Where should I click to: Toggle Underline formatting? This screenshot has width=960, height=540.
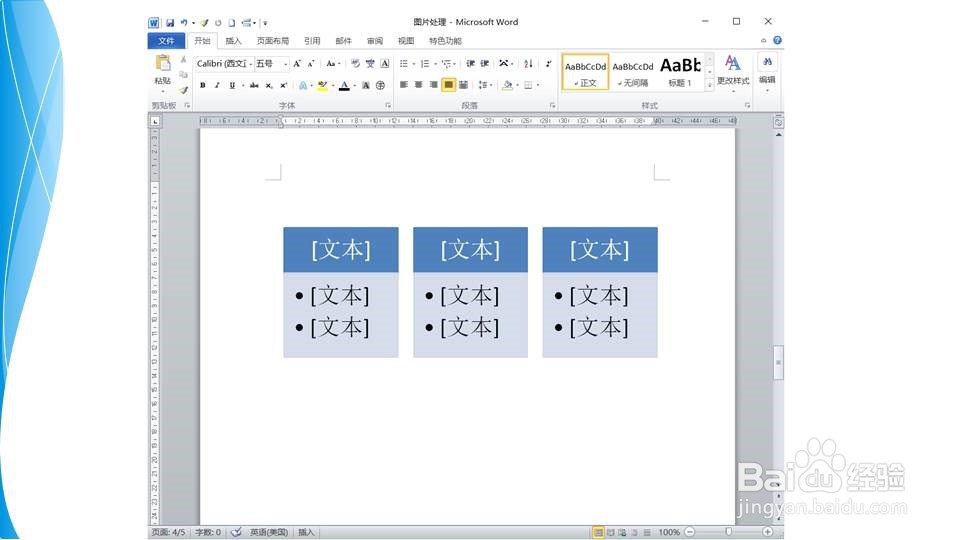[x=231, y=86]
